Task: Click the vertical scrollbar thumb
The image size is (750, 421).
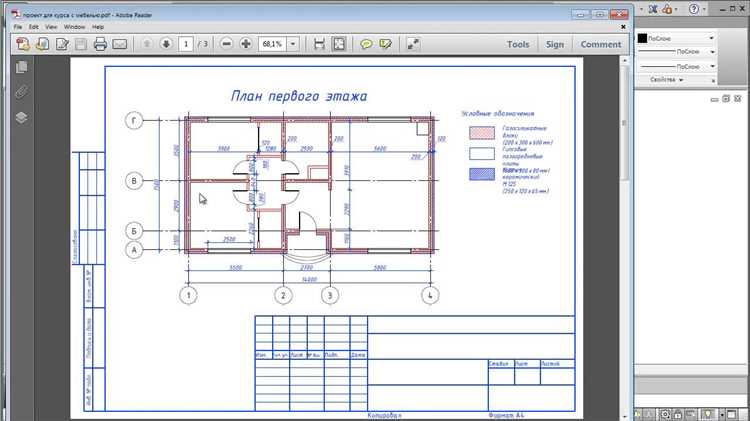Action: (x=624, y=123)
